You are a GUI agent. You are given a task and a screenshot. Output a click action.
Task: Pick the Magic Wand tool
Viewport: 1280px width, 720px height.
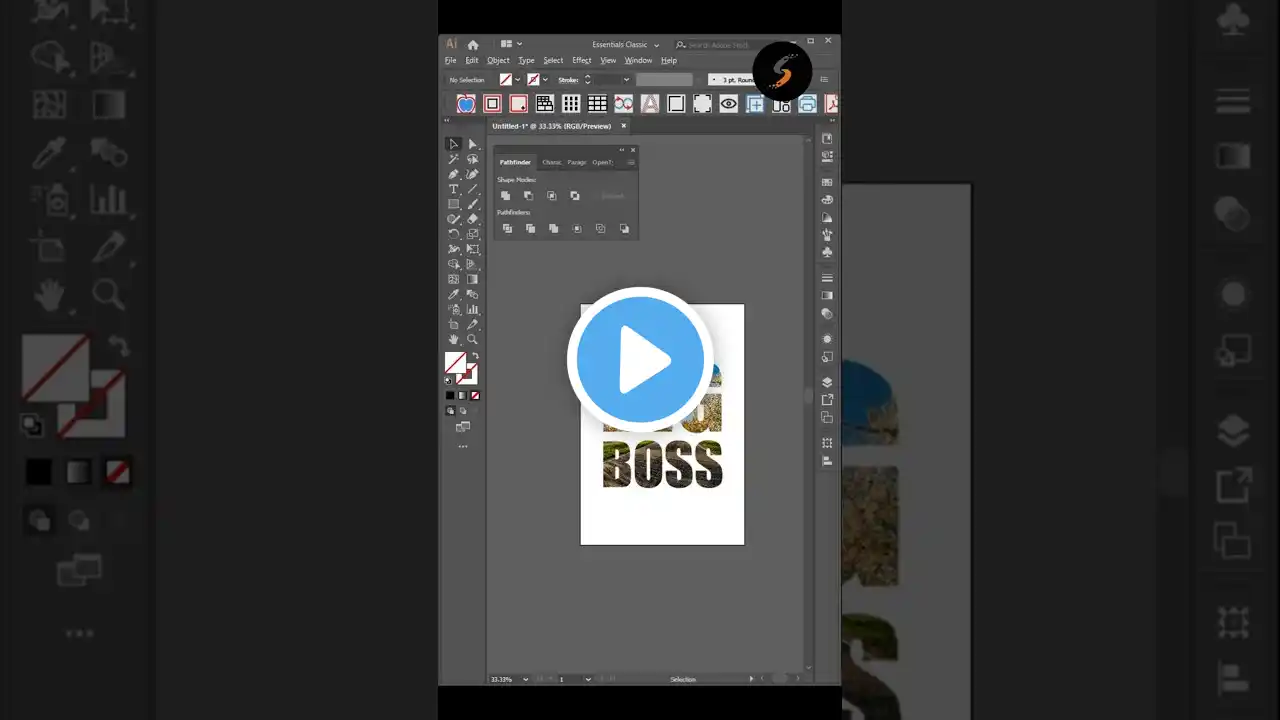[453, 159]
